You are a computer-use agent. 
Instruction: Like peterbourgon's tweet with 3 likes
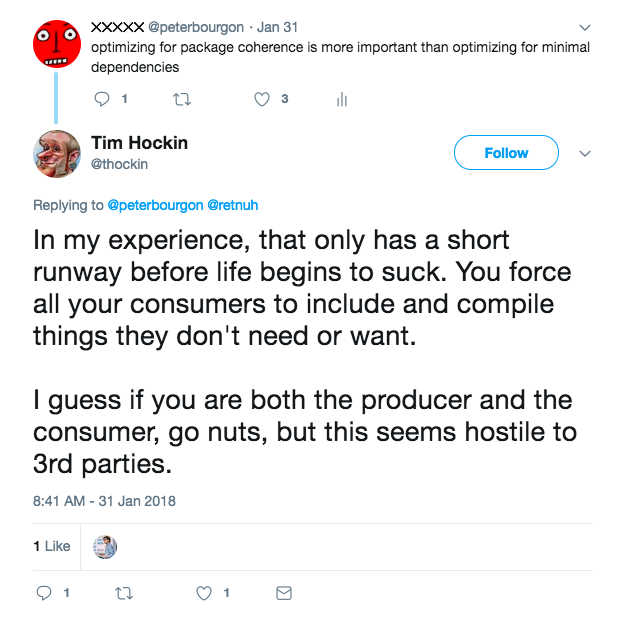[263, 99]
